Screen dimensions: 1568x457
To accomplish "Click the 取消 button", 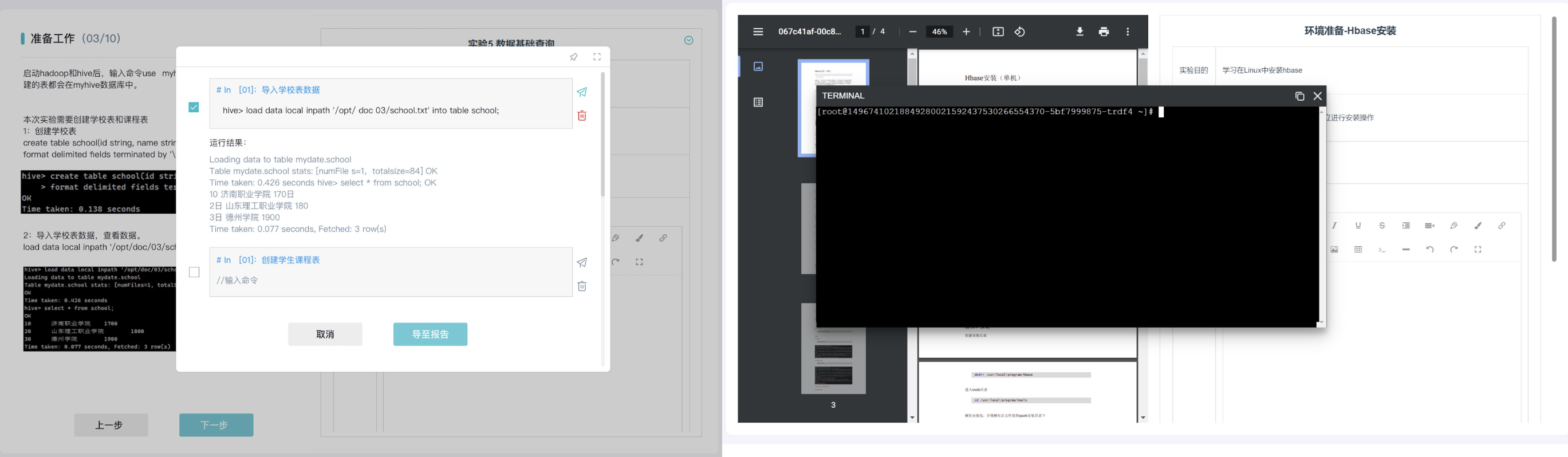I will coord(325,334).
